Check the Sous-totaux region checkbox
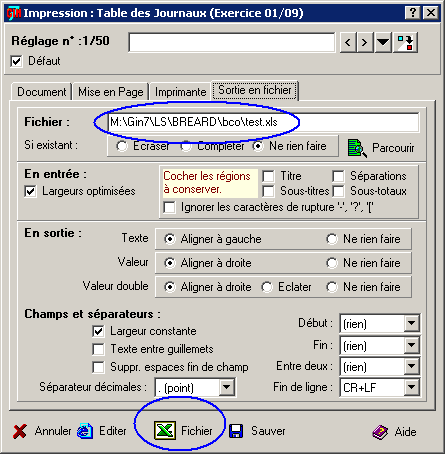Screen dimensions: 445x454 [x=338, y=191]
